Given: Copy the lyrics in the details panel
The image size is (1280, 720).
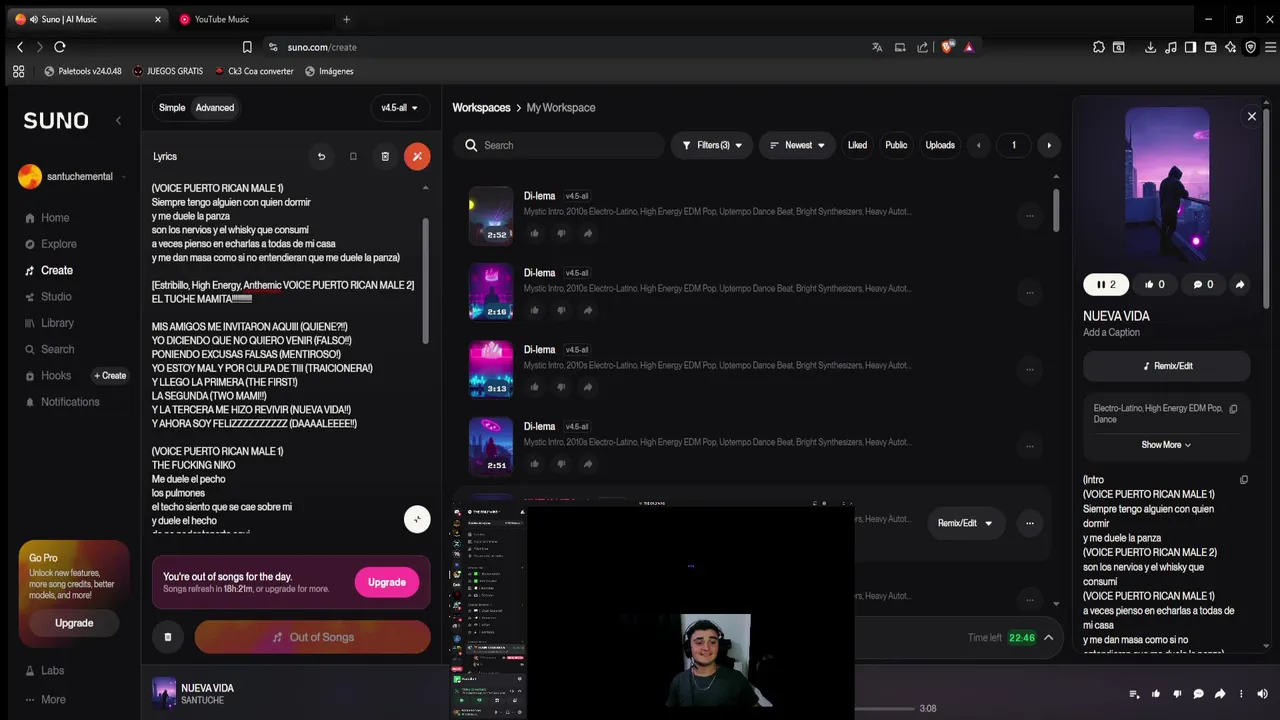Looking at the screenshot, I should click(x=1244, y=480).
